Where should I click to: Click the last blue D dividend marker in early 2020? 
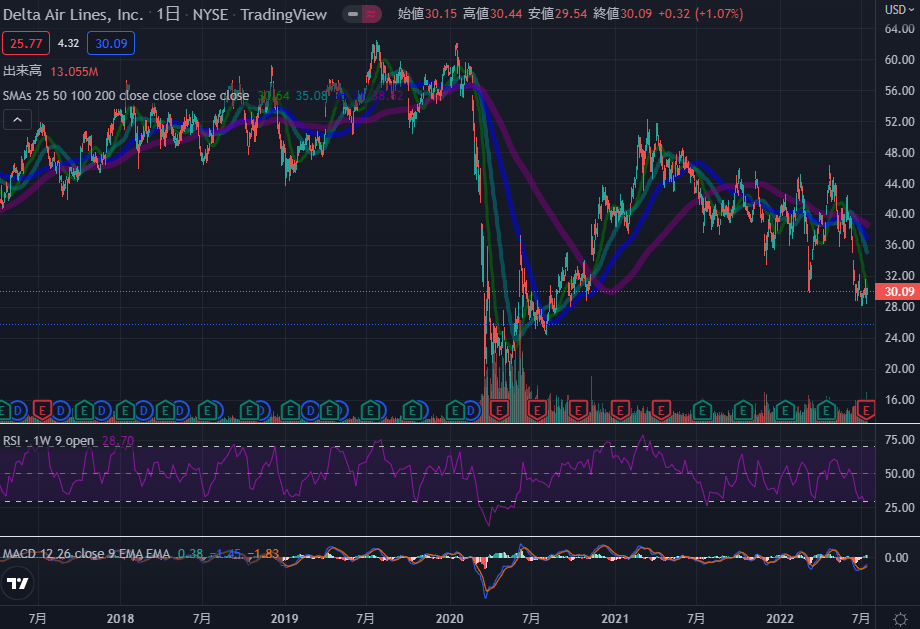point(471,411)
